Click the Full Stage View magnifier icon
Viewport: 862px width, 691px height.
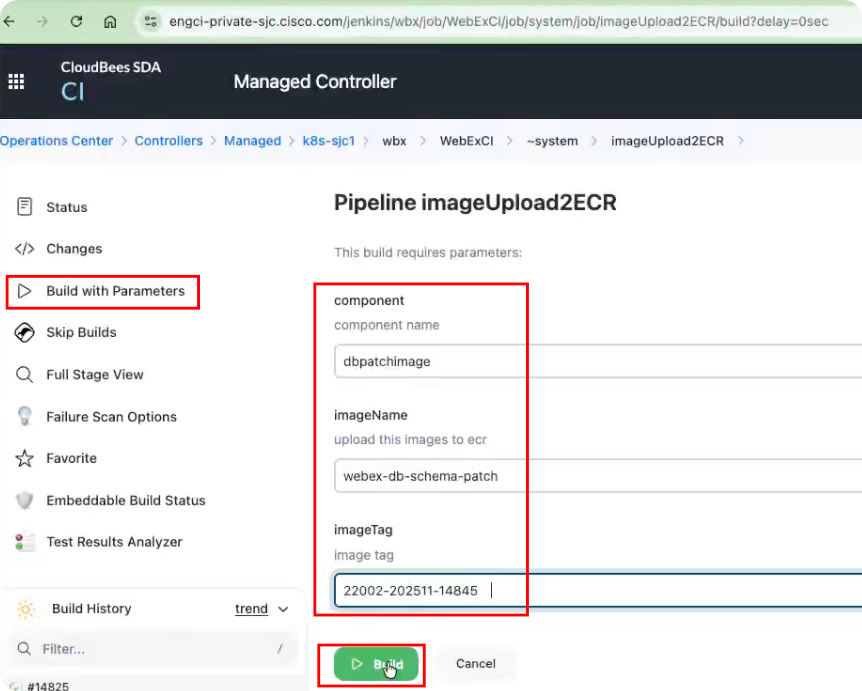25,375
